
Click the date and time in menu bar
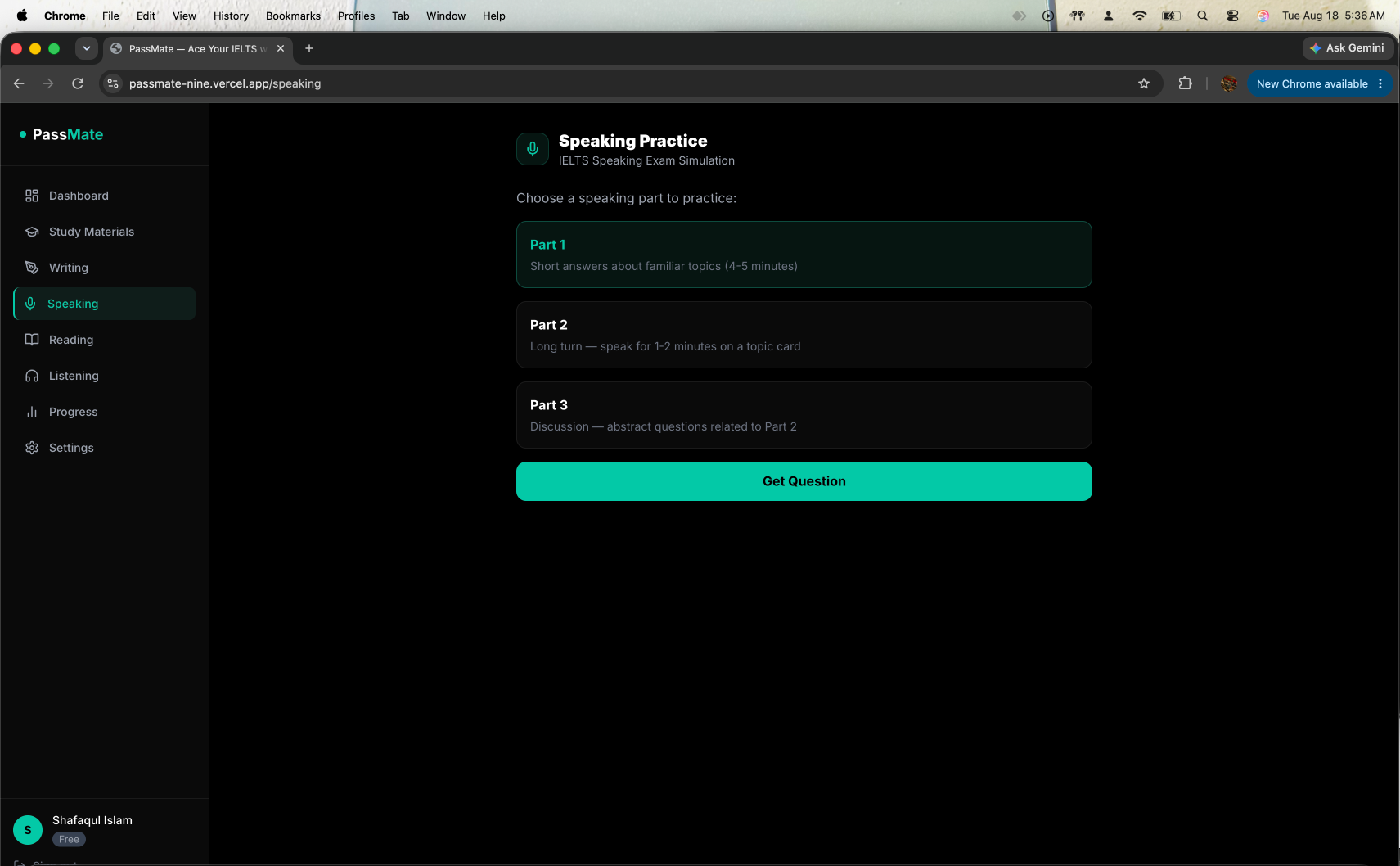pos(1334,16)
